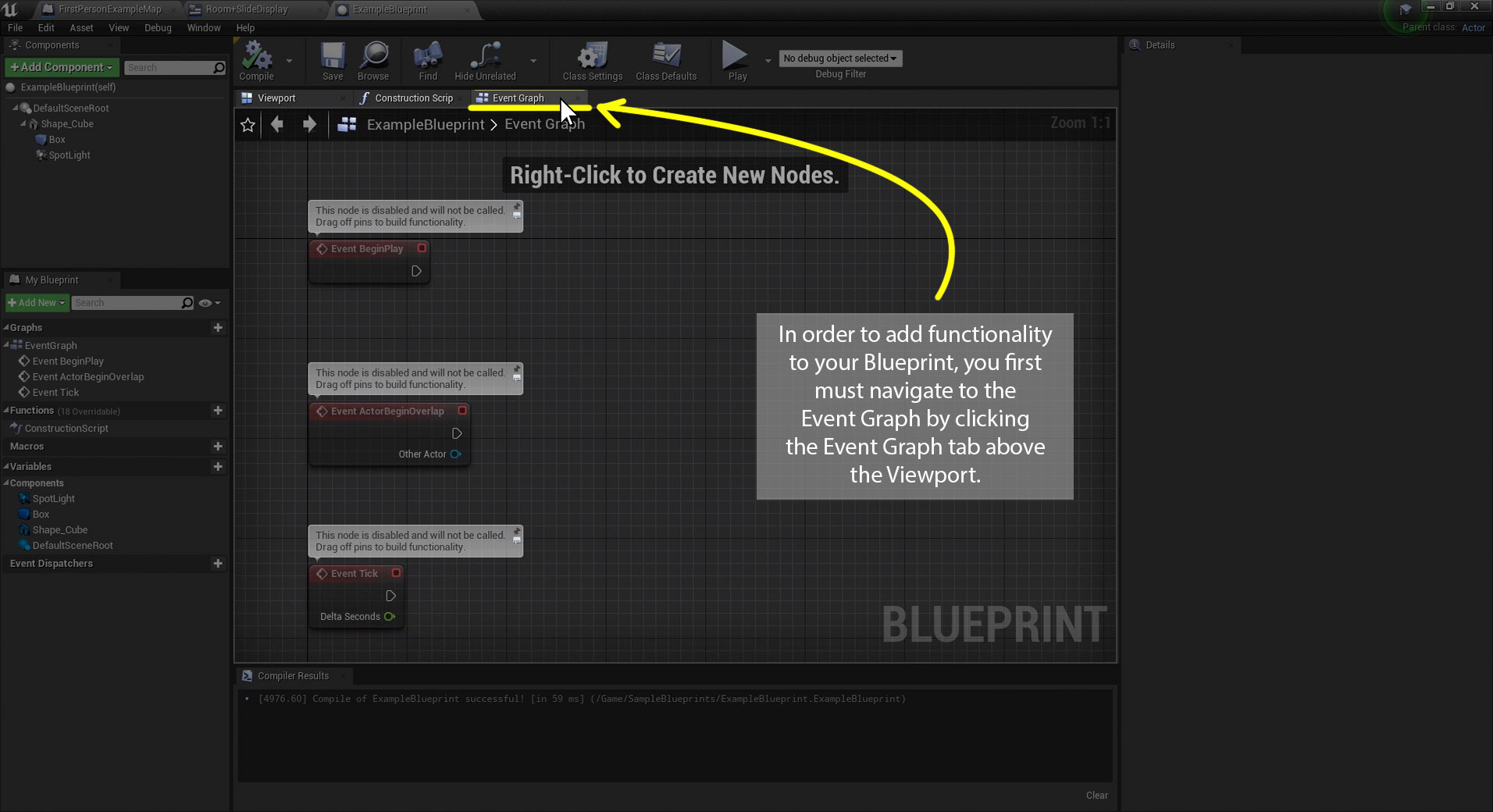
Task: Select Shape_Cube in Components tree
Action: coord(67,124)
